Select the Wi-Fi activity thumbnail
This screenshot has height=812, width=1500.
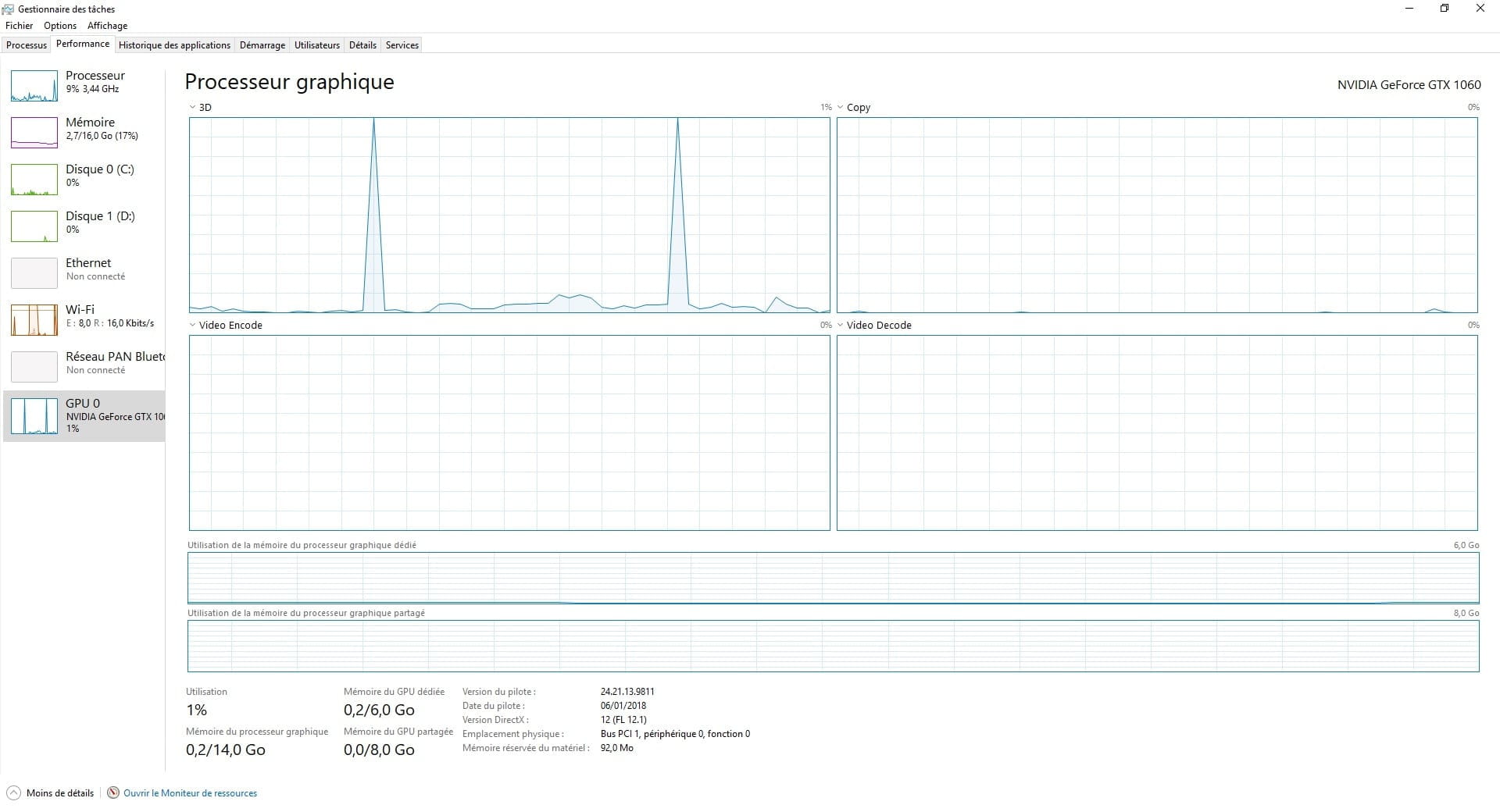[x=34, y=320]
